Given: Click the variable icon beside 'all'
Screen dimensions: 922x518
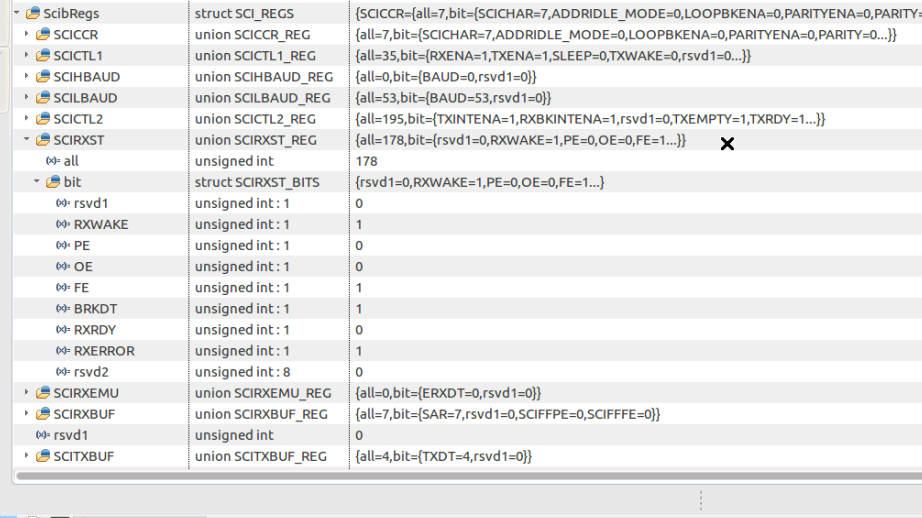Looking at the screenshot, I should 53,161.
